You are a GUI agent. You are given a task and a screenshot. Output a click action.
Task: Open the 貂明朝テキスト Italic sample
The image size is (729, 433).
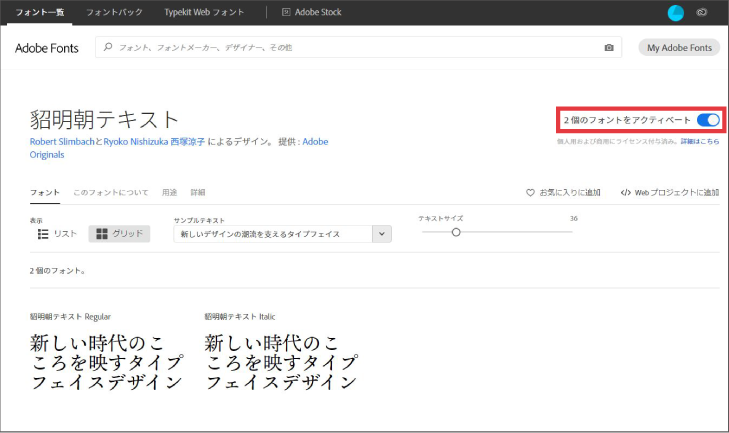coord(281,362)
